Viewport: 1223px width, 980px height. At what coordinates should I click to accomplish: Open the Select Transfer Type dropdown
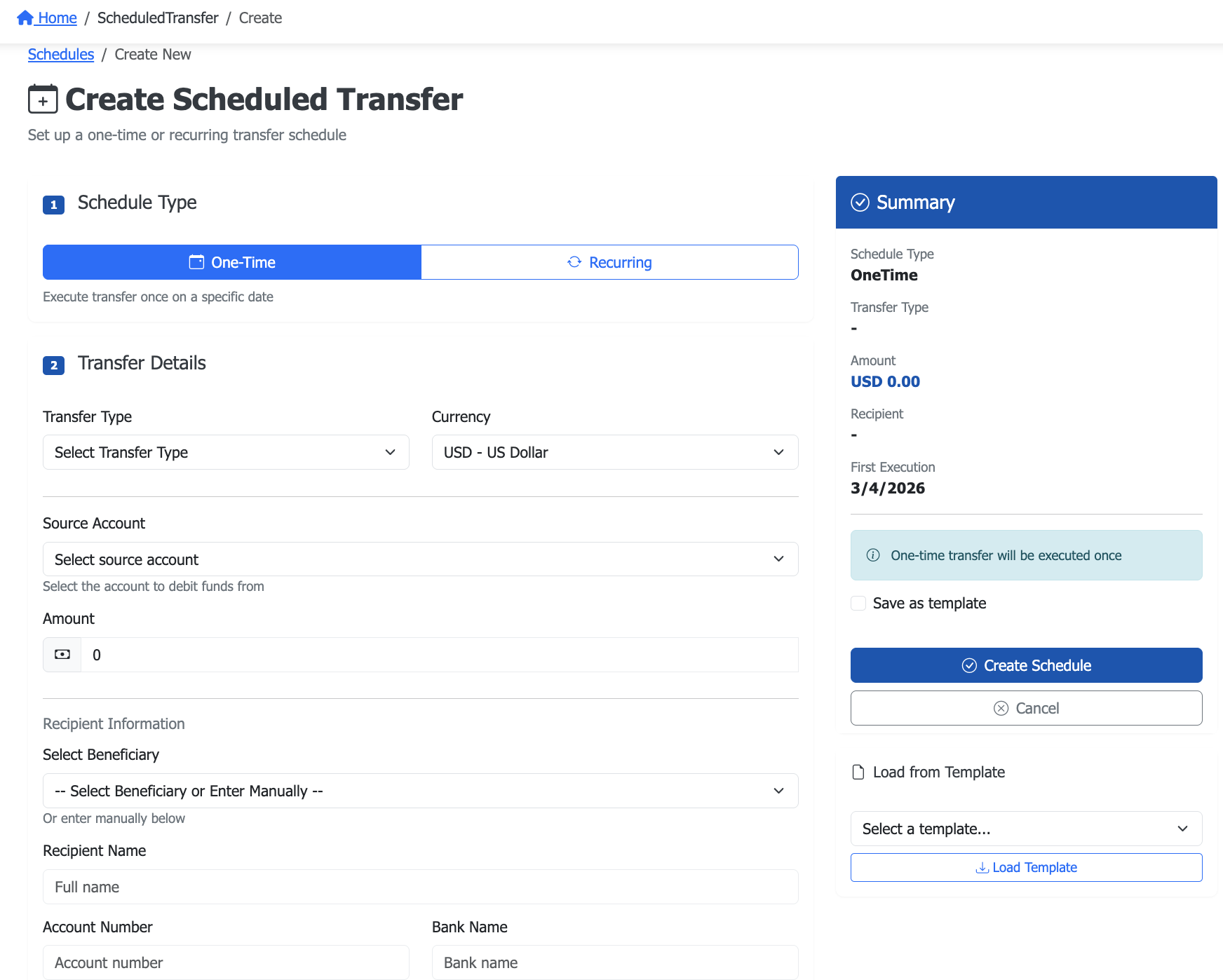(x=226, y=452)
